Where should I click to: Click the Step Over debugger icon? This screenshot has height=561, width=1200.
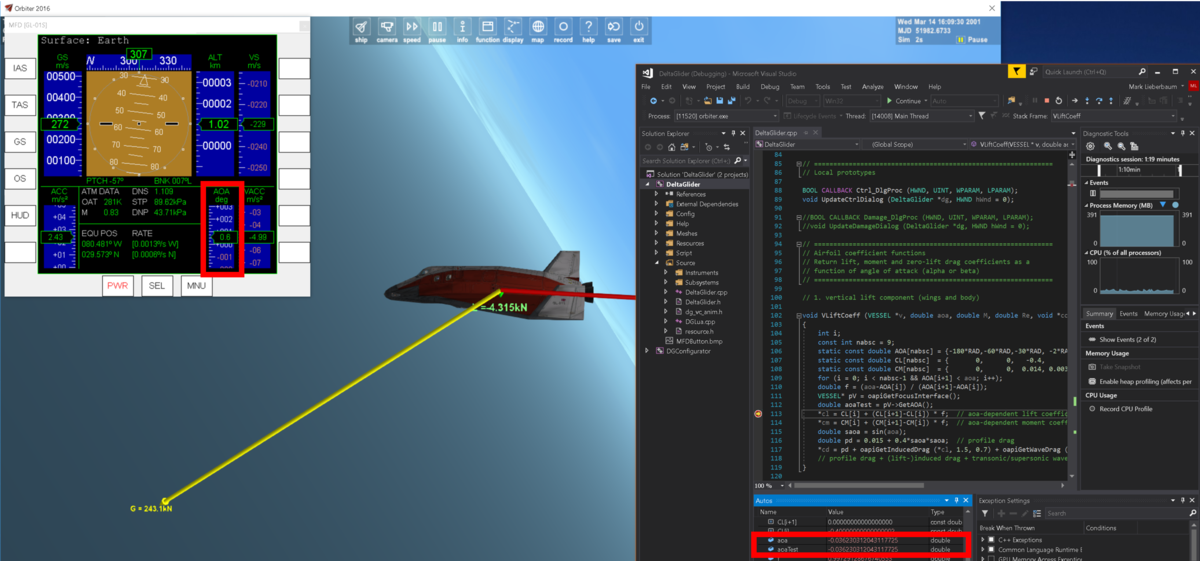(1099, 101)
